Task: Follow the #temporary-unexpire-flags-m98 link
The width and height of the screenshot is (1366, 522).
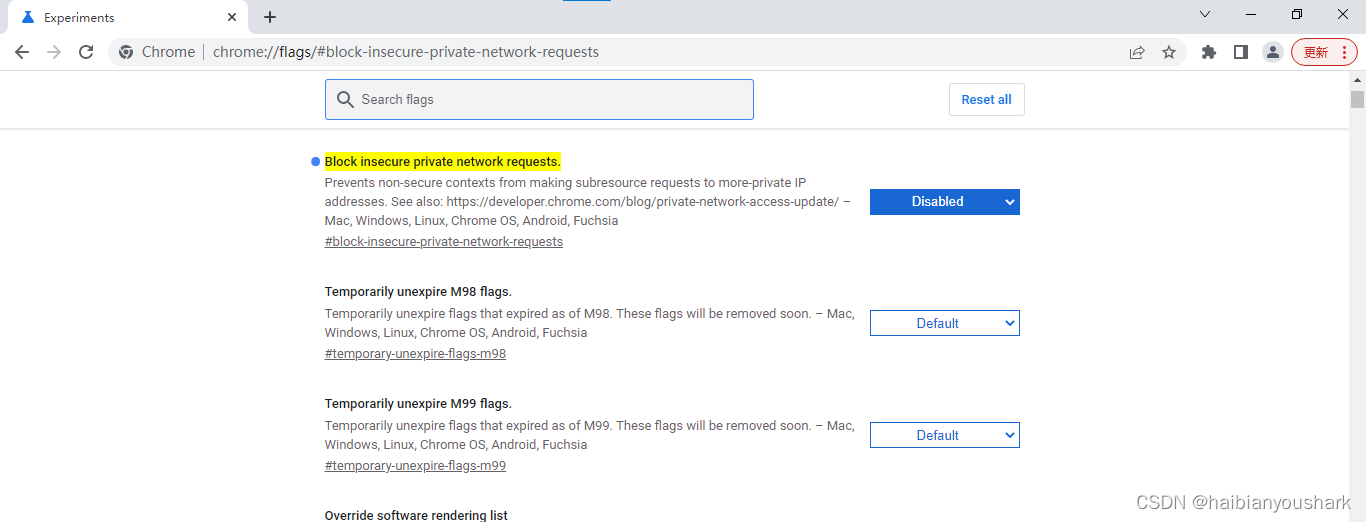Action: click(x=415, y=354)
